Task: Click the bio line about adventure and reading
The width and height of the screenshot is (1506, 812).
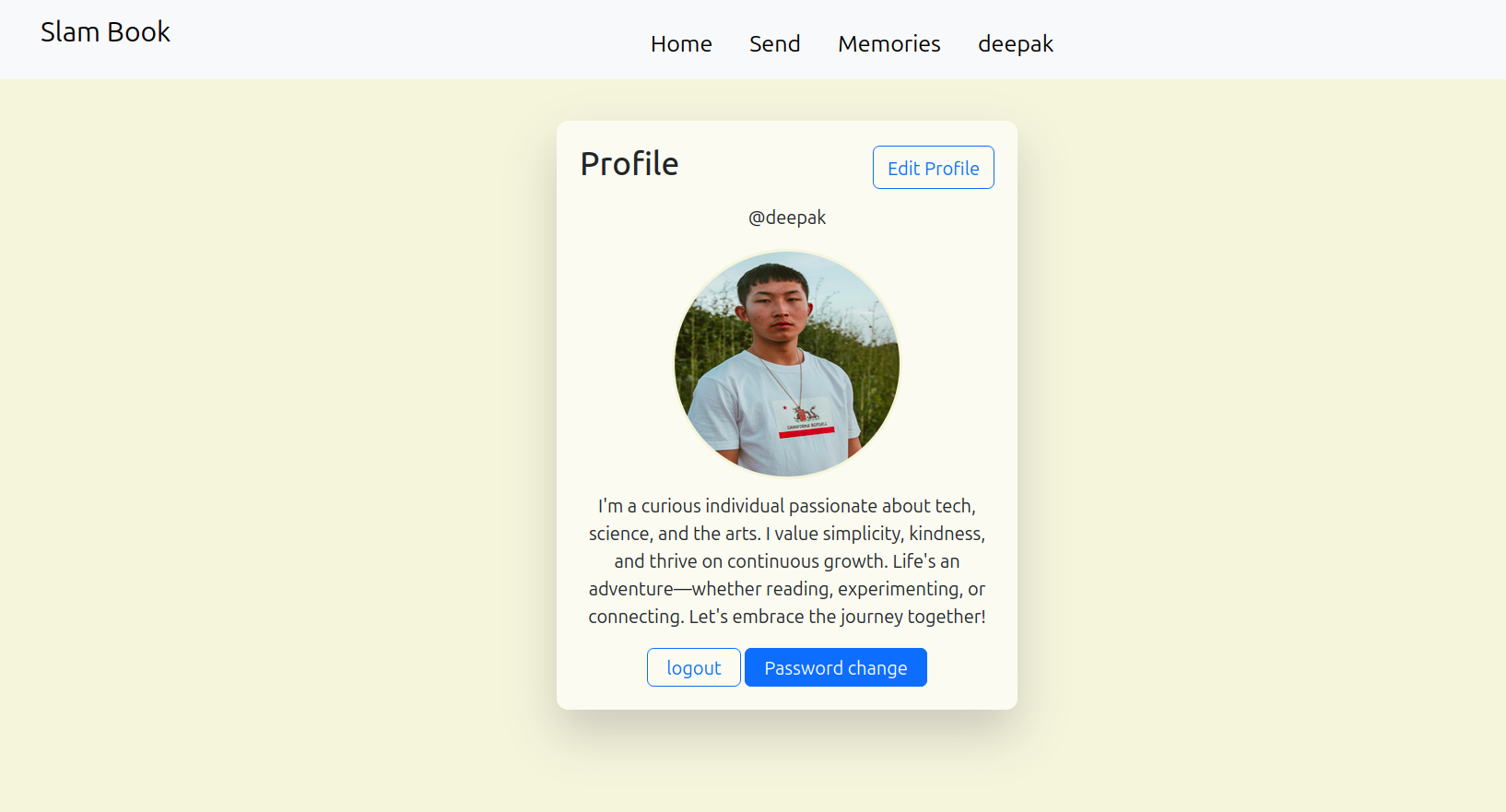Action: [x=787, y=589]
